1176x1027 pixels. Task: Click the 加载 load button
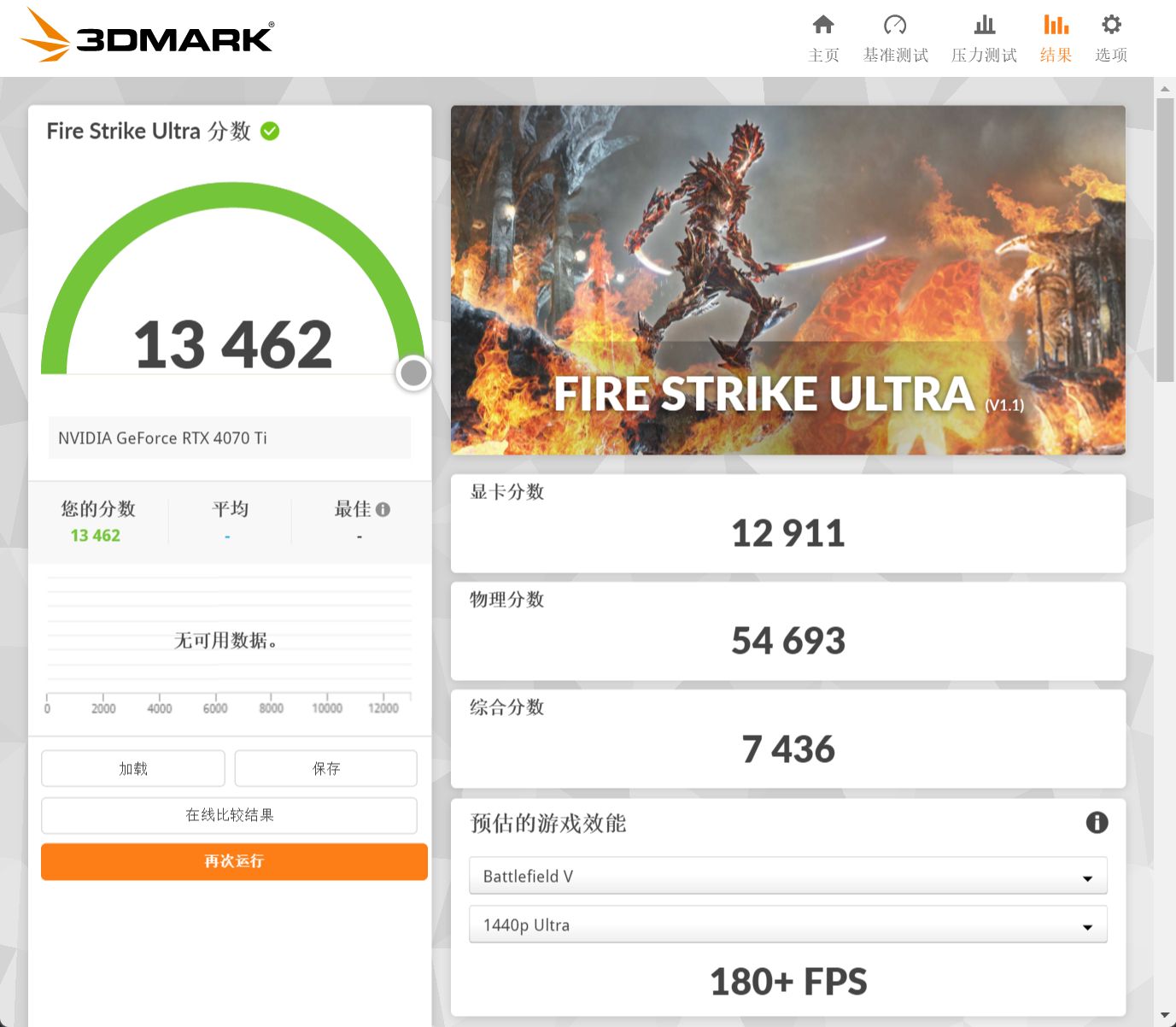click(x=133, y=768)
